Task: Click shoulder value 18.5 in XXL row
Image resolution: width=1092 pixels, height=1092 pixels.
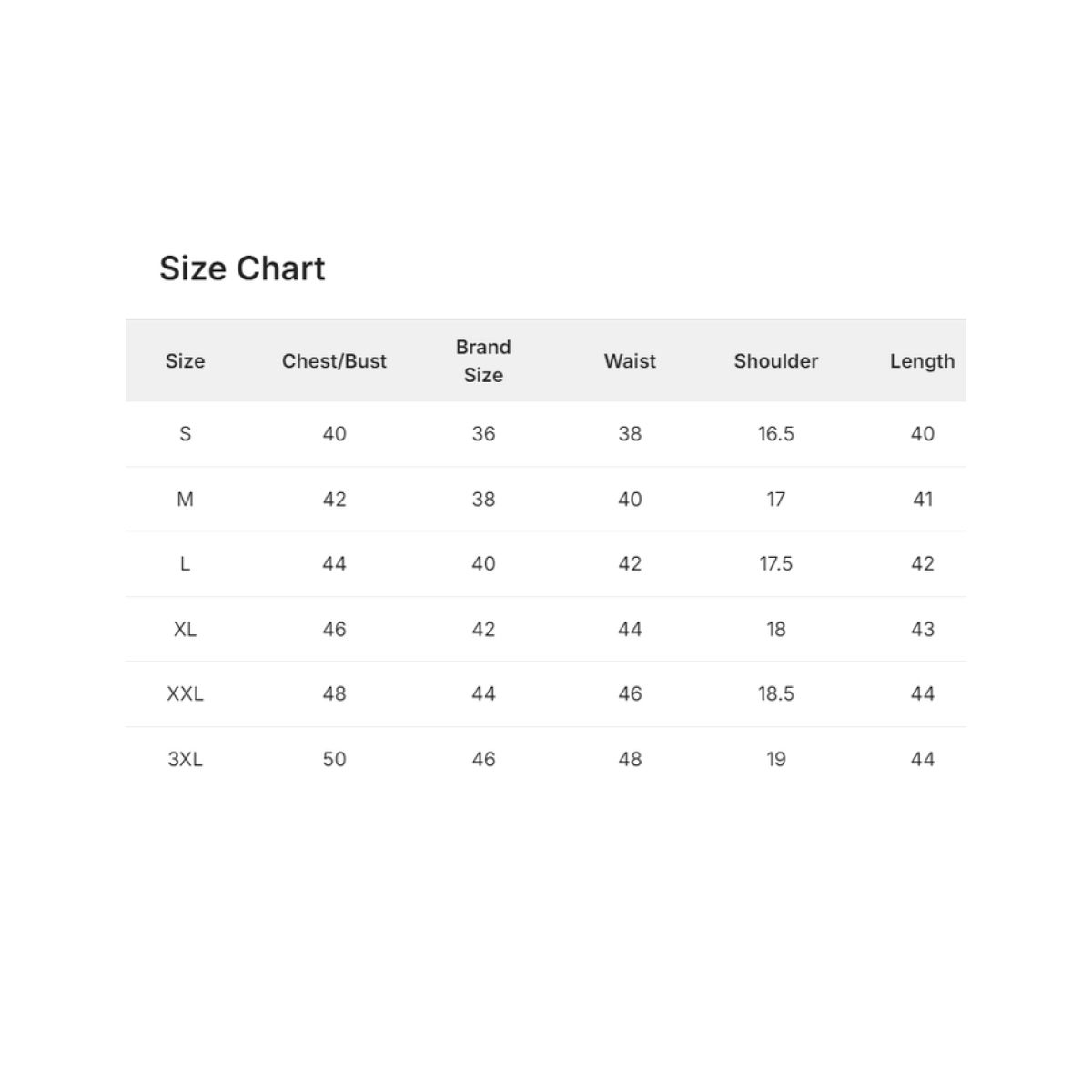Action: pyautogui.click(x=776, y=694)
